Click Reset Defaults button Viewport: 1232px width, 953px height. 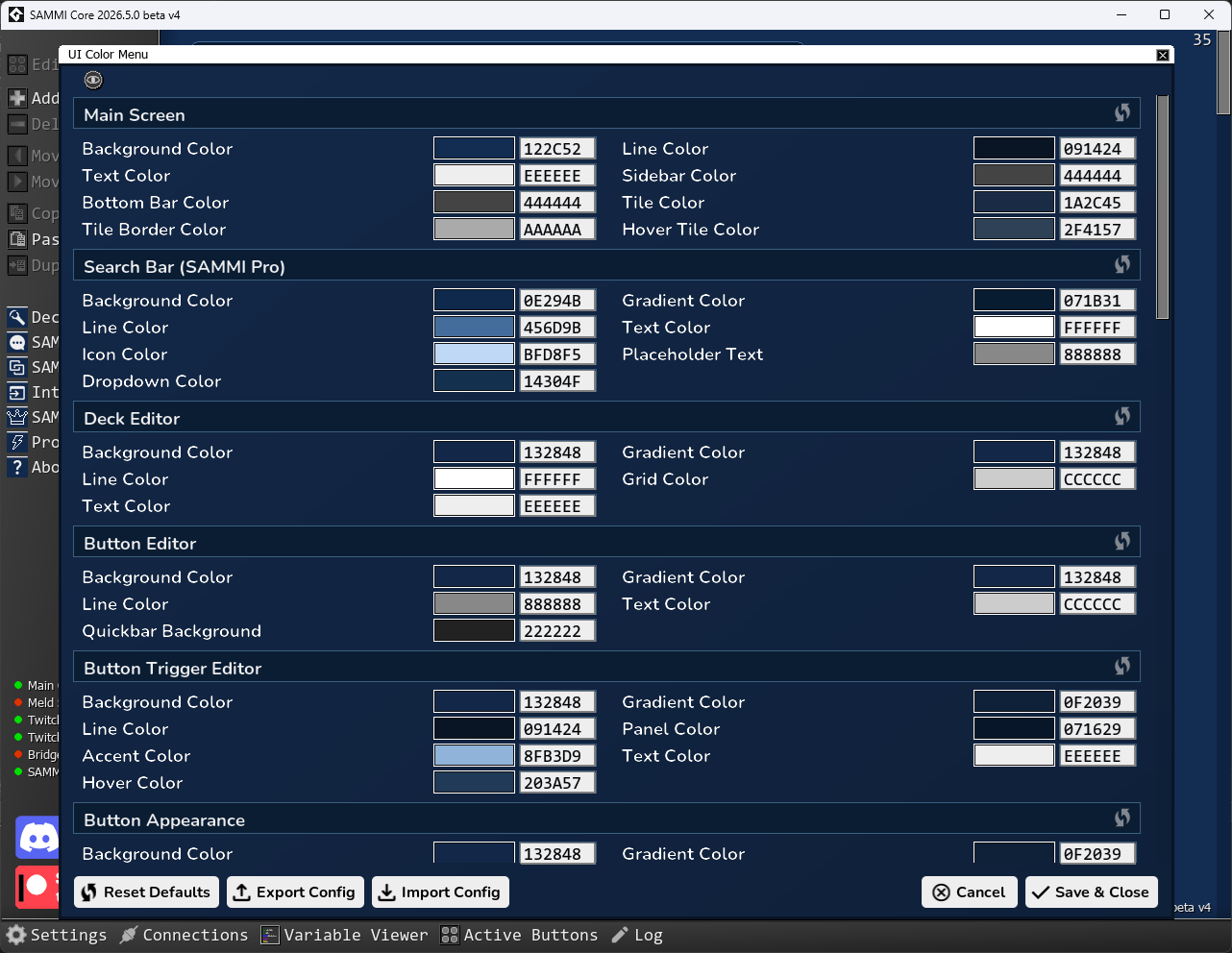[147, 892]
